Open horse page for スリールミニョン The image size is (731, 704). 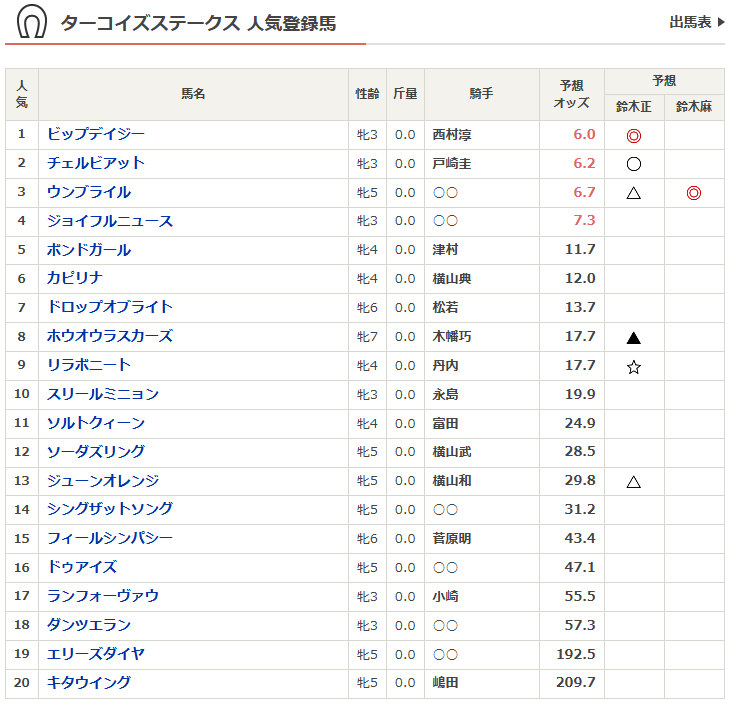(103, 394)
